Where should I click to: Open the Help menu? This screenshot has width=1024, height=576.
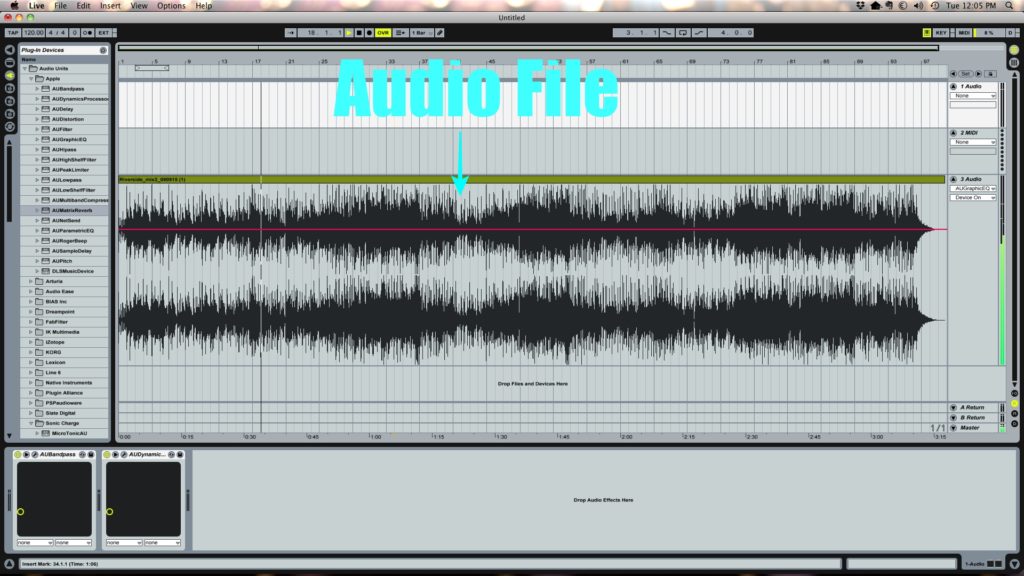point(204,5)
